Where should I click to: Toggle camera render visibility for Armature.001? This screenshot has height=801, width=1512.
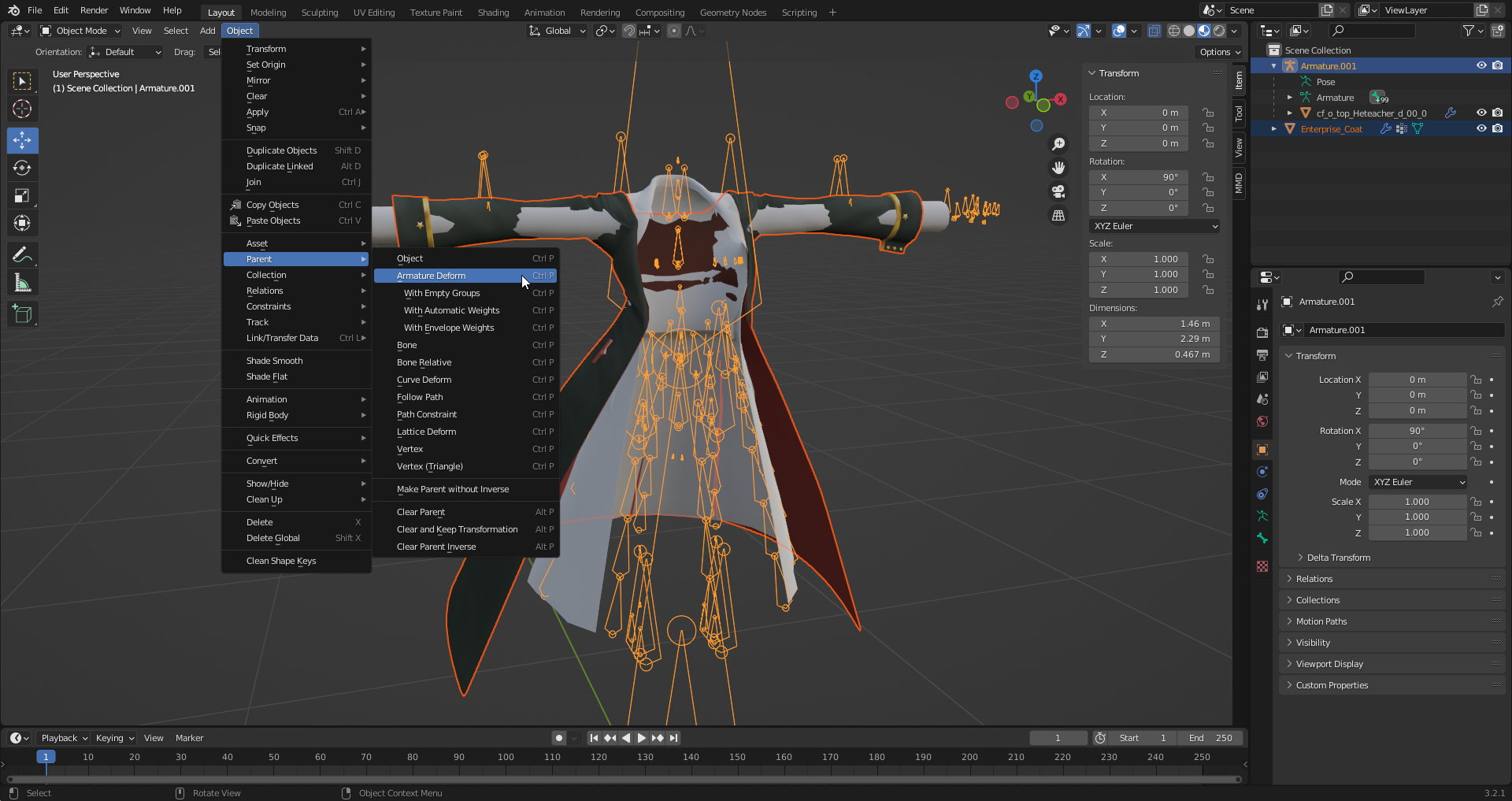click(x=1497, y=66)
